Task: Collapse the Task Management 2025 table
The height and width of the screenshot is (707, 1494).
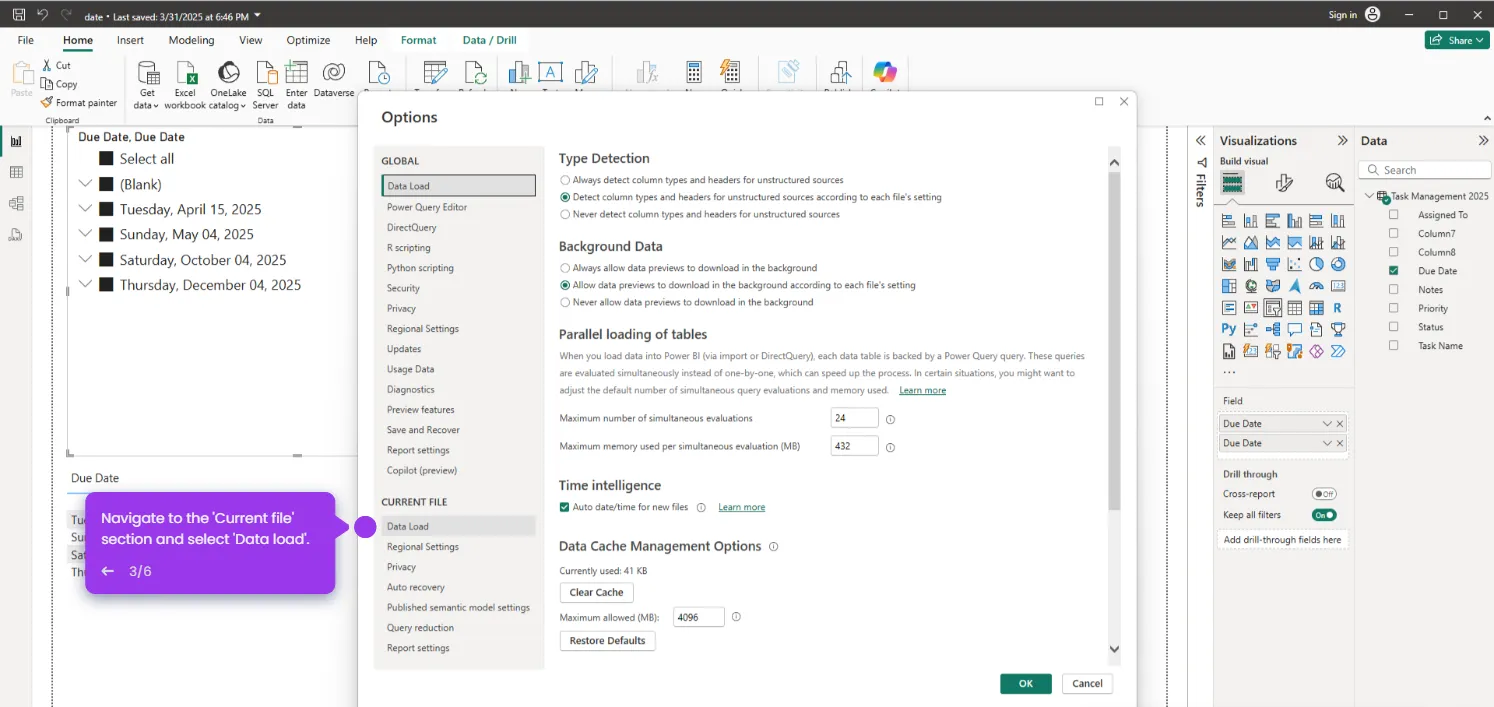Action: click(x=1369, y=196)
